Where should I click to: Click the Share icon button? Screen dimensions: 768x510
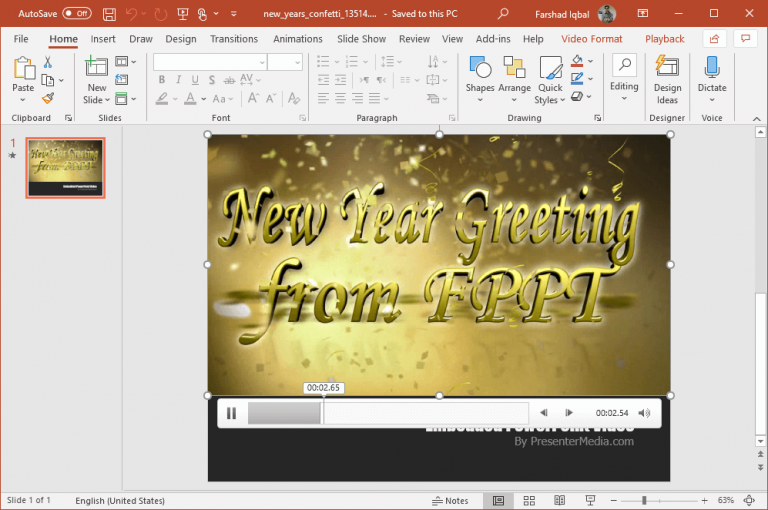tap(714, 39)
